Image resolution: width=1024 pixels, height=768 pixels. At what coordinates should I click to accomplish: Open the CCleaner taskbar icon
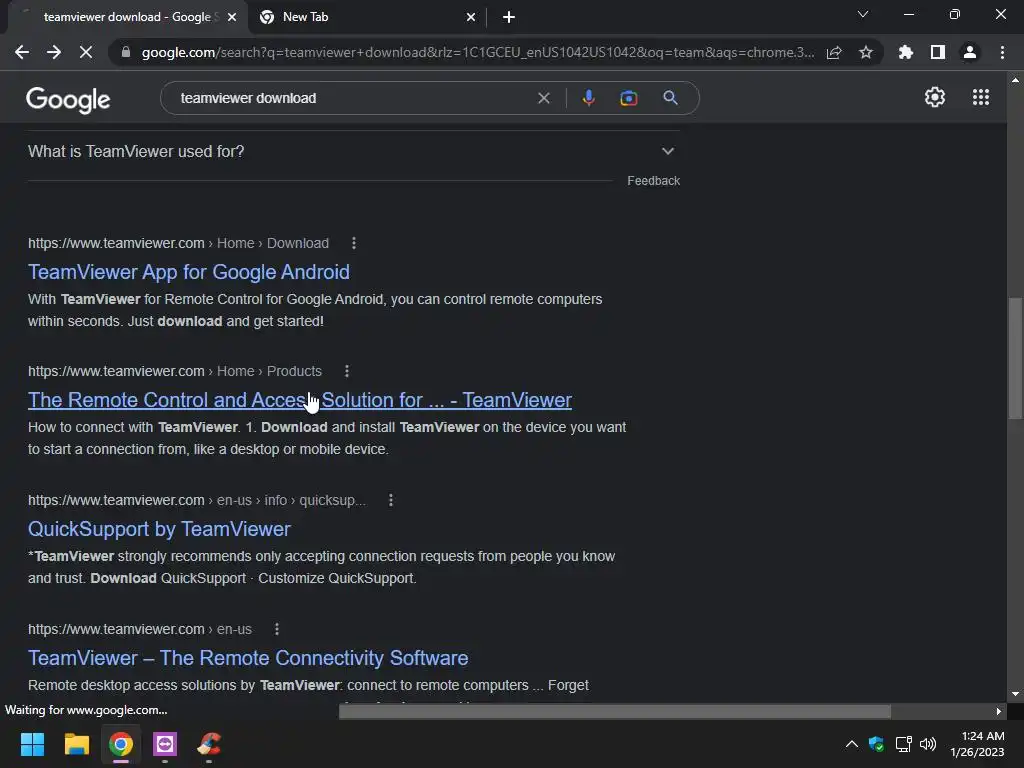209,744
